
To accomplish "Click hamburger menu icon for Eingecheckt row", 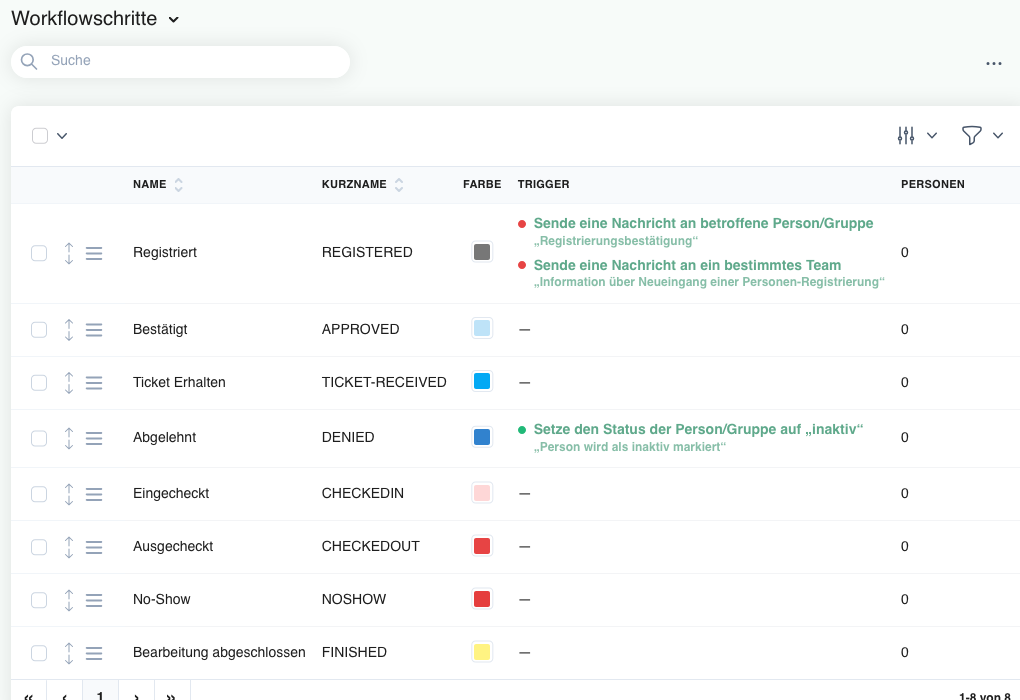I will pyautogui.click(x=94, y=494).
